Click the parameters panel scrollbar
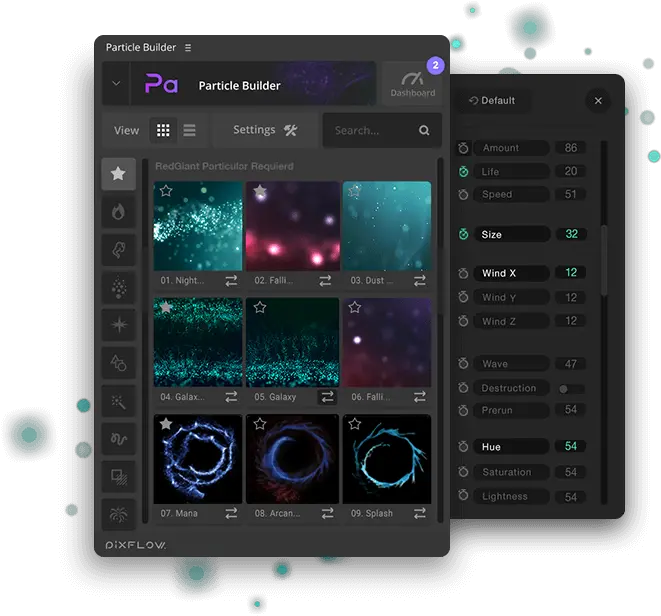The height and width of the screenshot is (616, 661). click(x=604, y=260)
